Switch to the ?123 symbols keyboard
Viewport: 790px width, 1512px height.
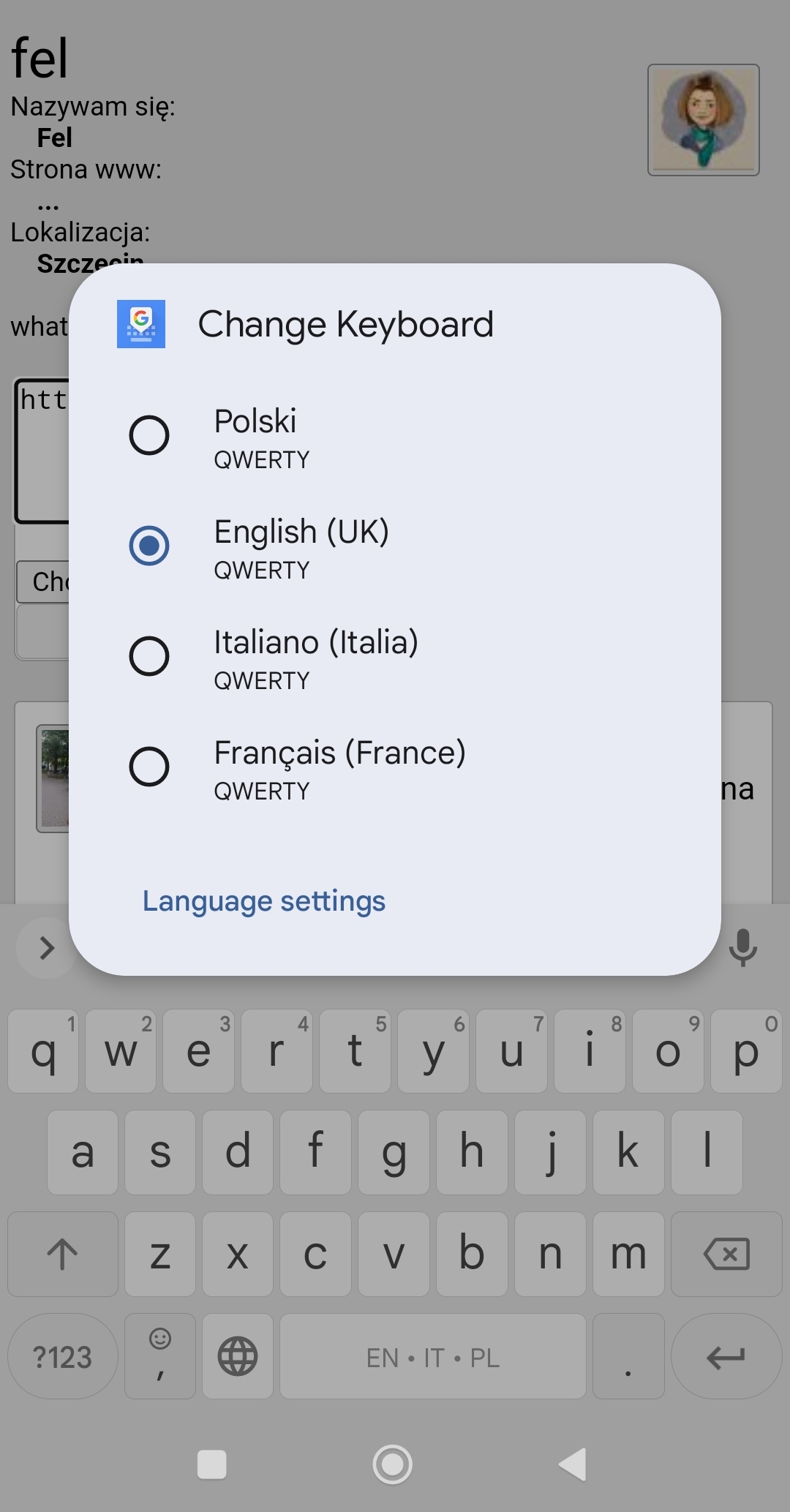coord(63,1358)
